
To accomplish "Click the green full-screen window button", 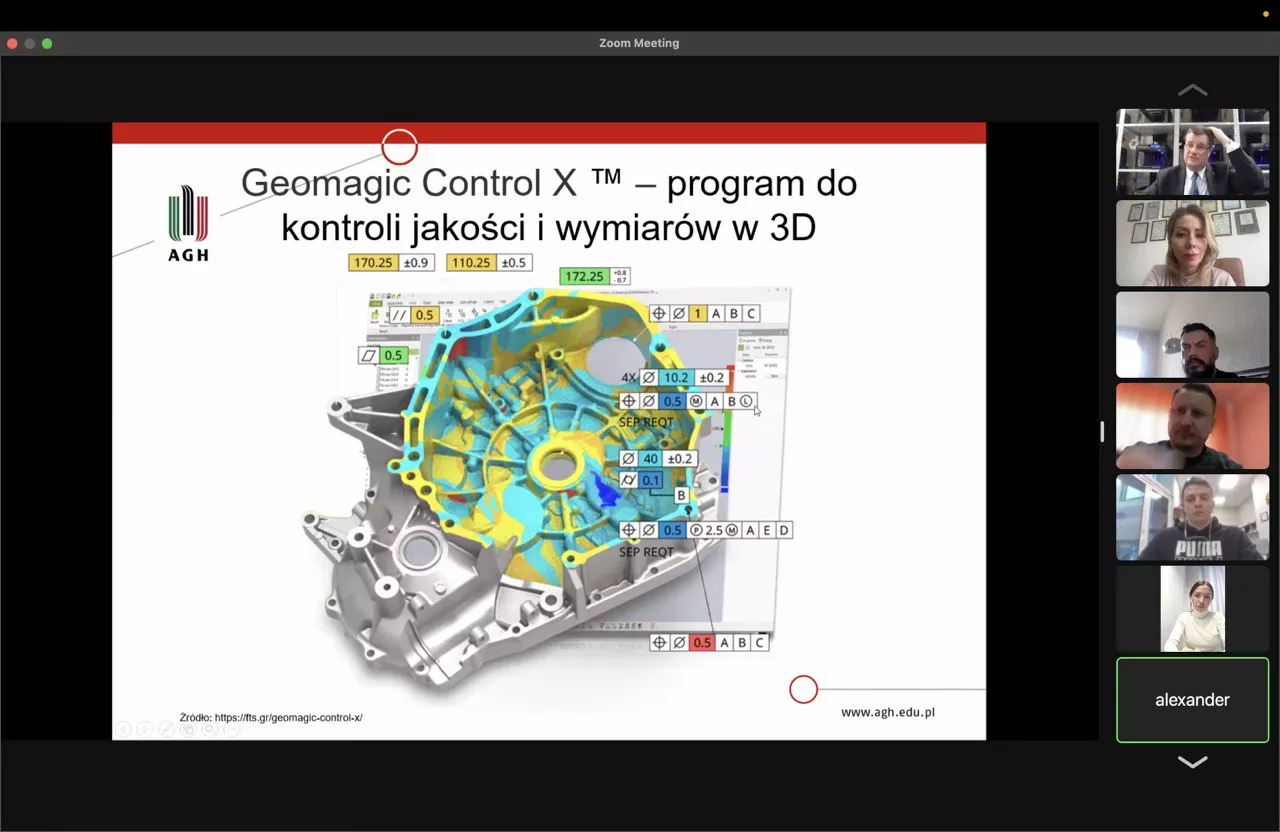I will (47, 43).
